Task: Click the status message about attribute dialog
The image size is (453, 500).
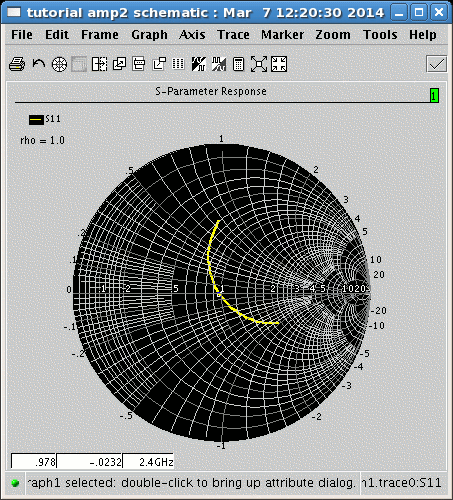Action: click(192, 483)
